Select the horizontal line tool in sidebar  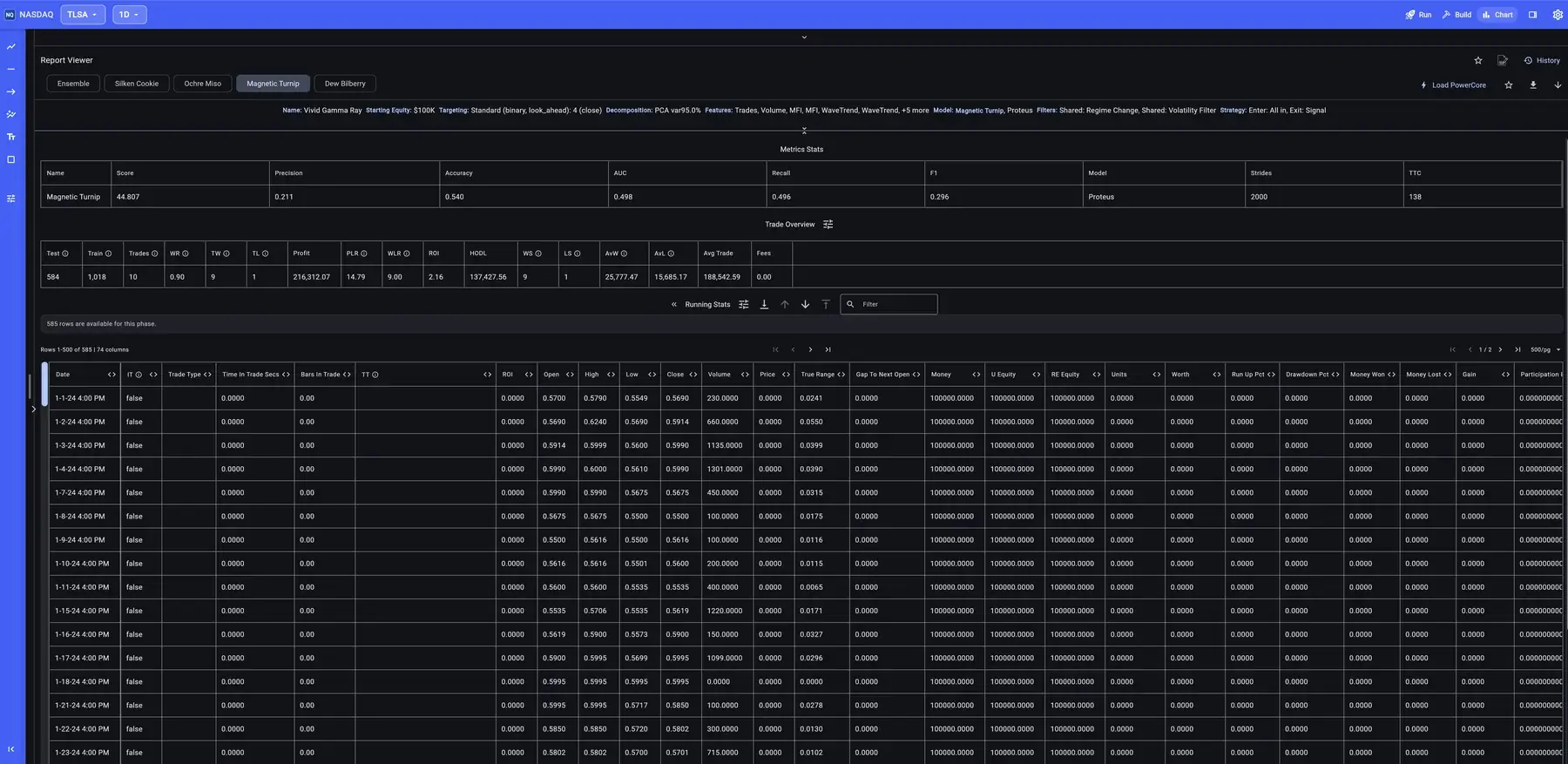tap(10, 69)
